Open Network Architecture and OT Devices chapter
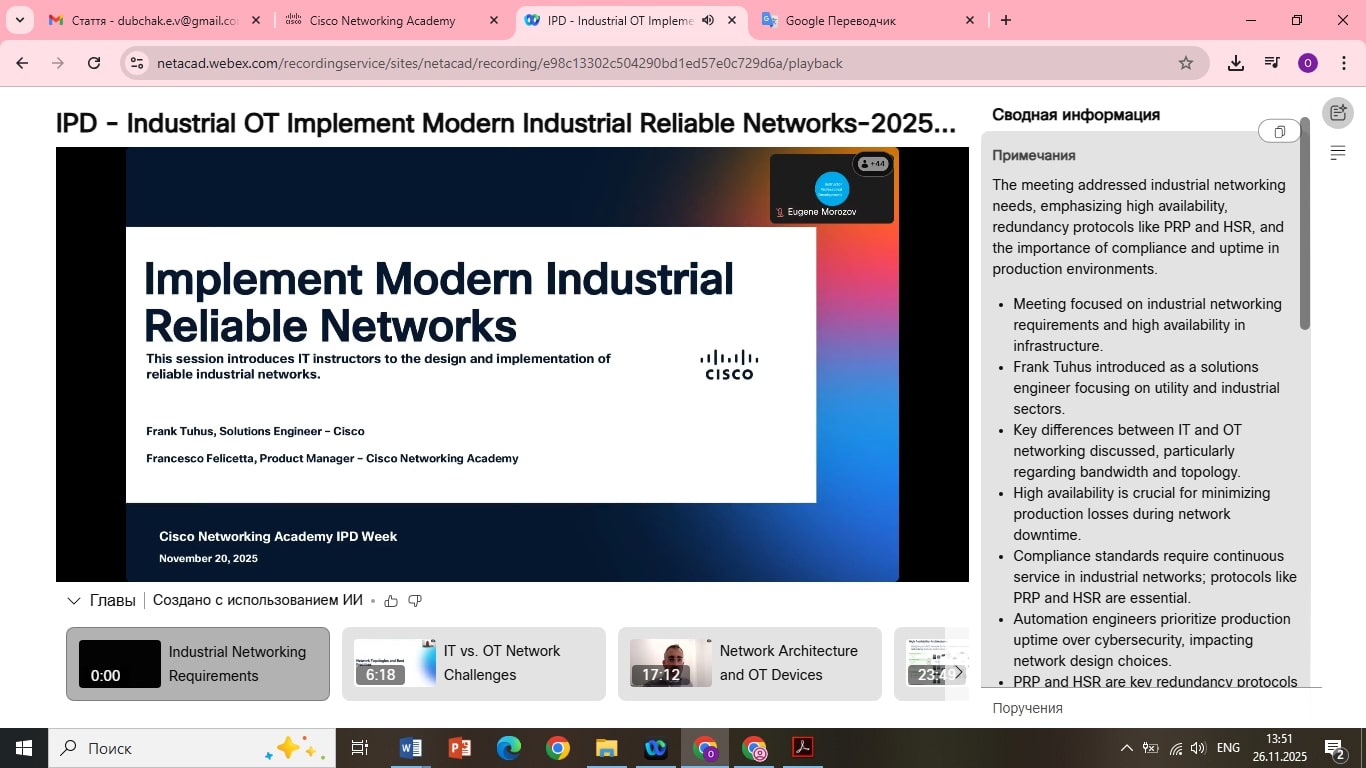This screenshot has height=768, width=1366. point(749,663)
